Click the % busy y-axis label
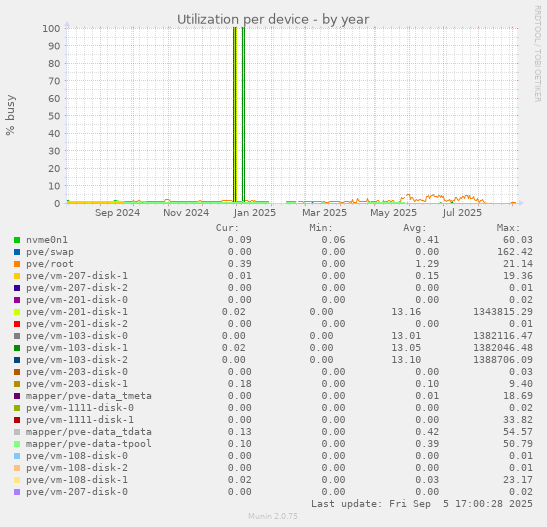Viewport: 547px width, 527px height. 10,115
